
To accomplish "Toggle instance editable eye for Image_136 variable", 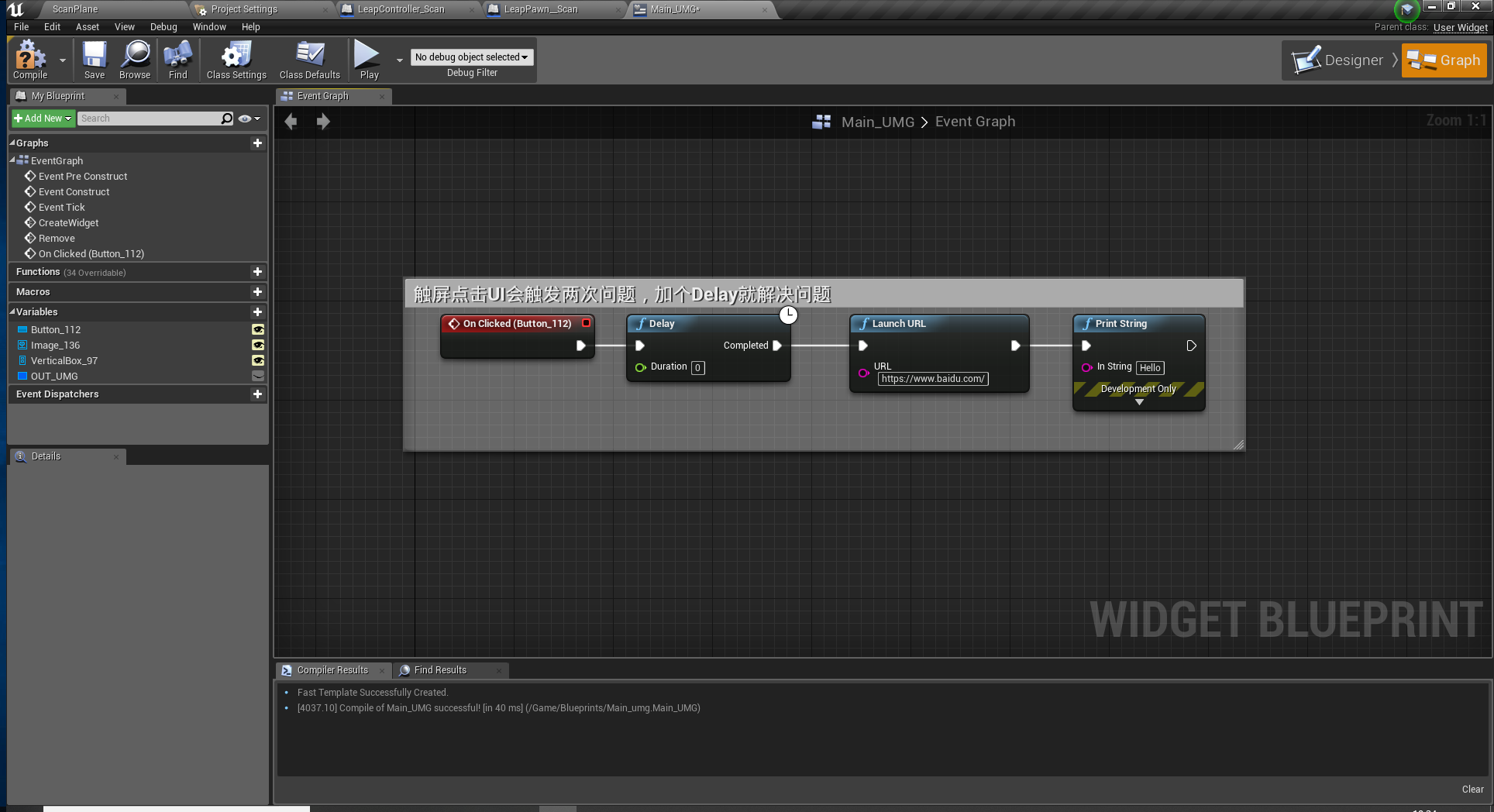I will click(x=257, y=345).
